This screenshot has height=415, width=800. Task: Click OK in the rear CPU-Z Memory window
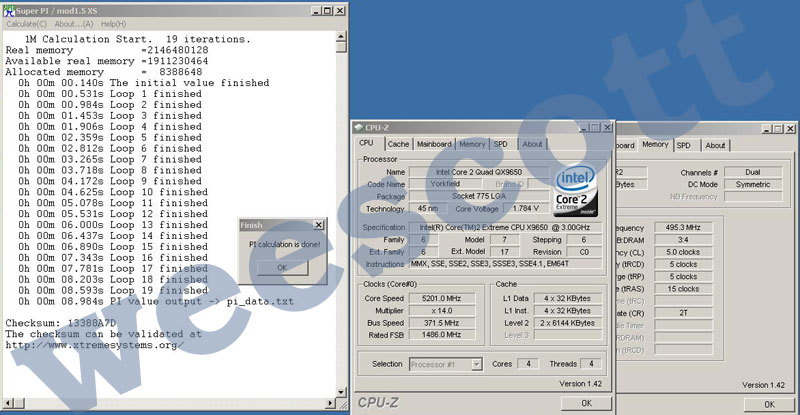[769, 404]
